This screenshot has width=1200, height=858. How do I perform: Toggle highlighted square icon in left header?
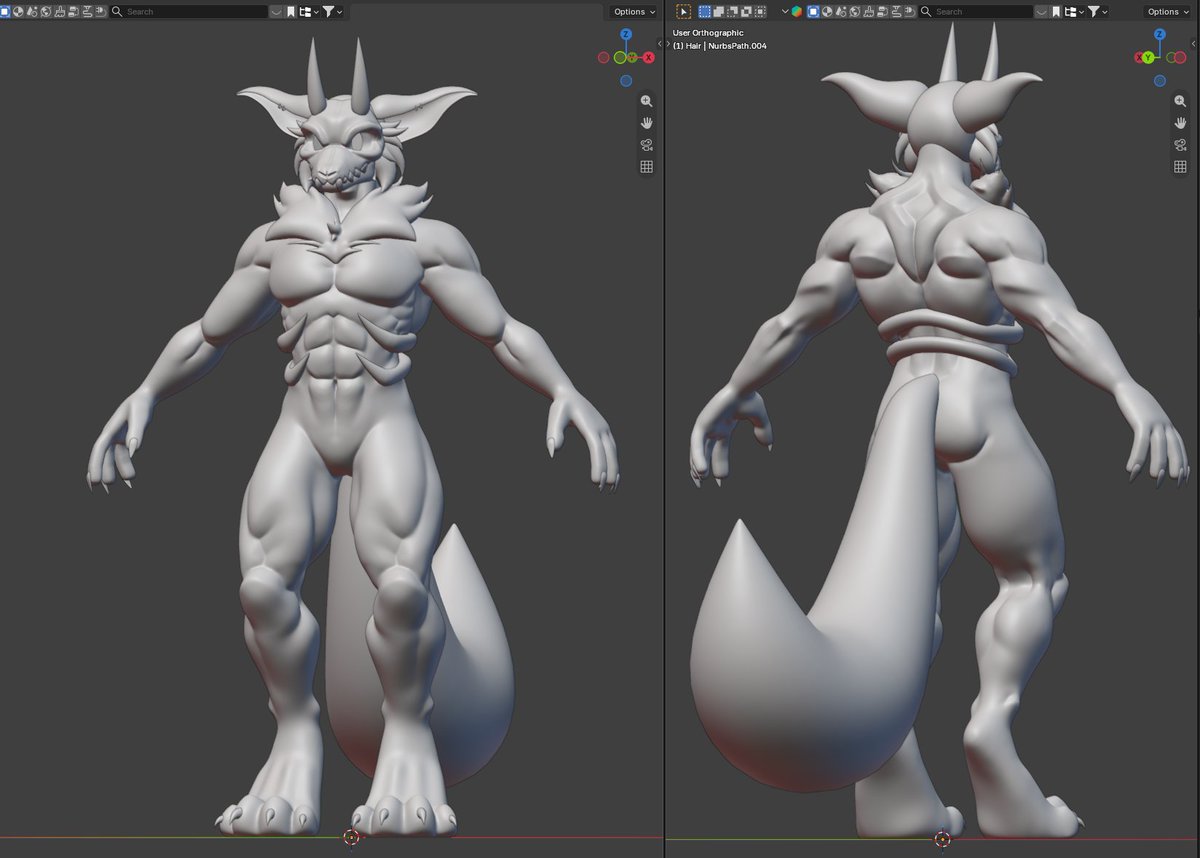coord(4,11)
